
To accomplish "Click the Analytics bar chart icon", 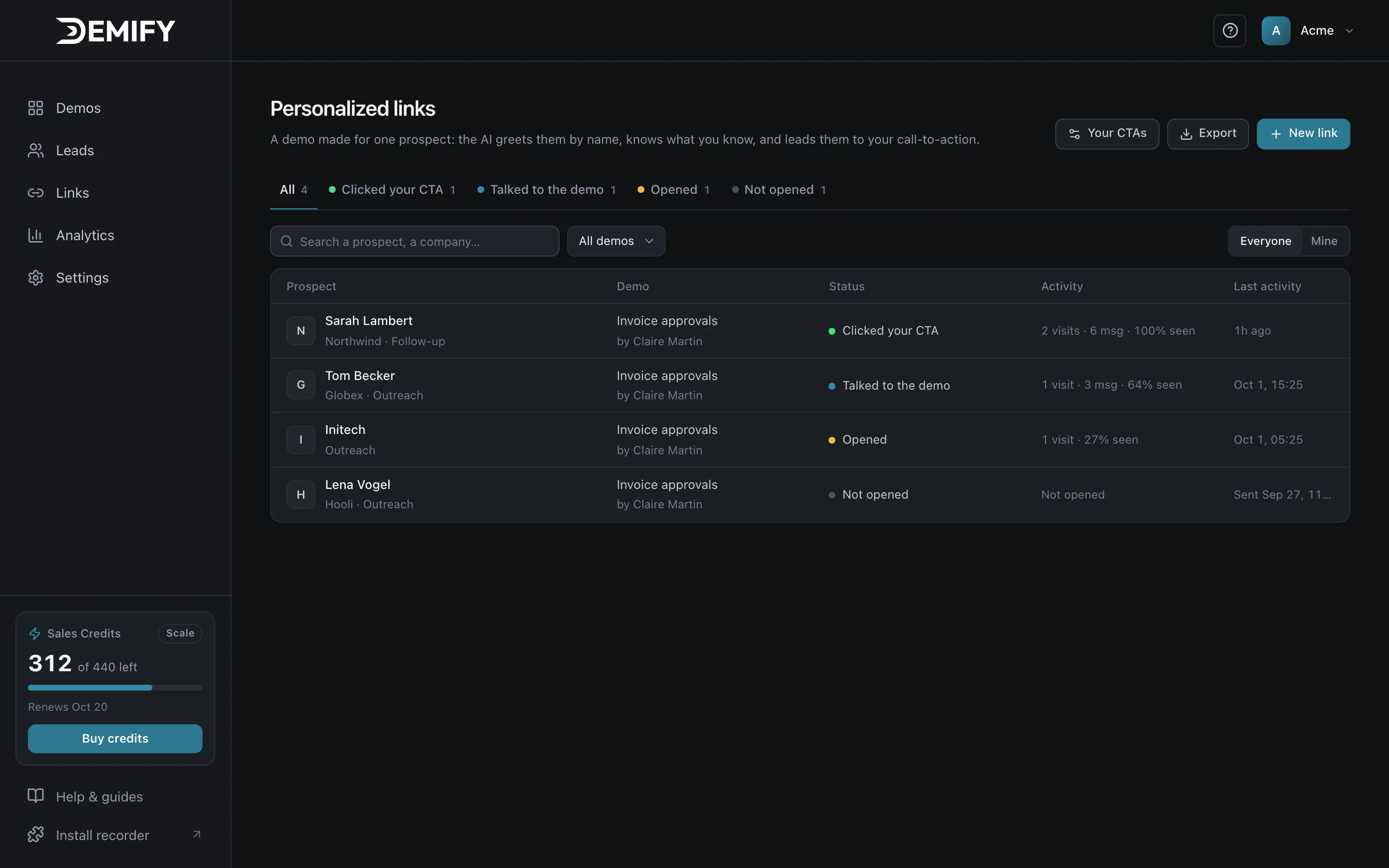I will (x=36, y=235).
